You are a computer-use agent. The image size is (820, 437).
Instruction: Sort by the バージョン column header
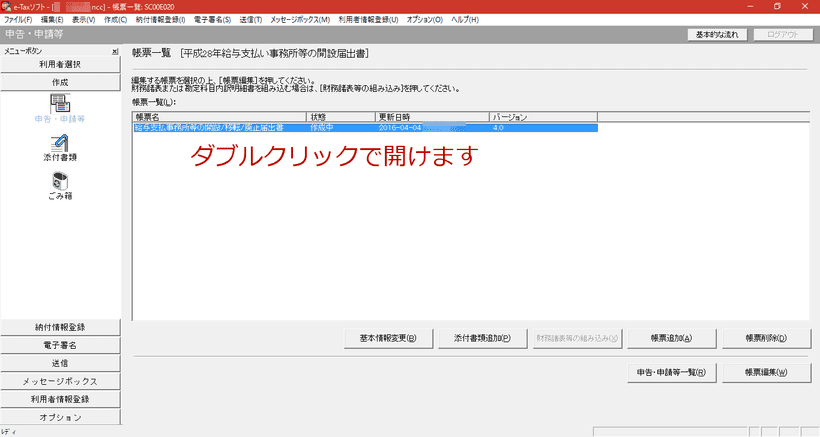(543, 117)
